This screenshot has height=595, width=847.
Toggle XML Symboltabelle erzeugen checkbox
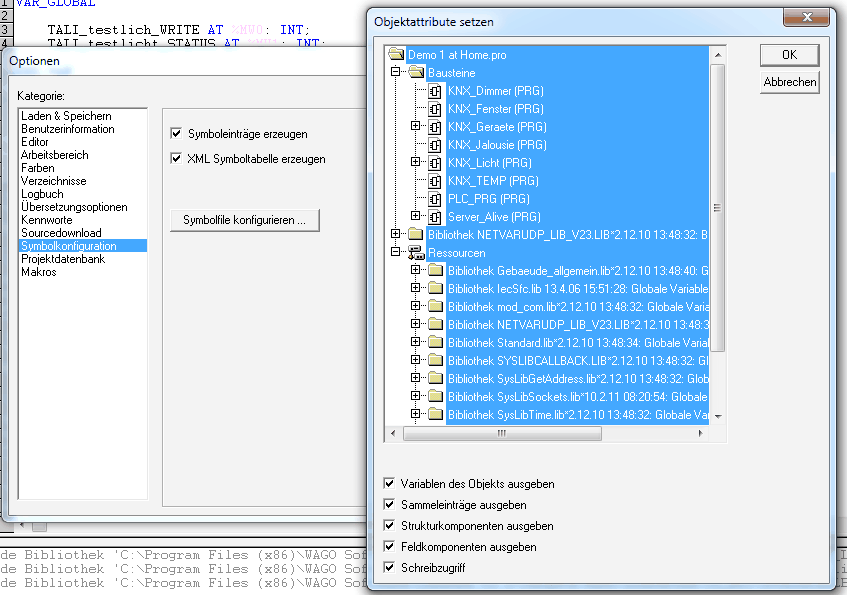point(177,159)
